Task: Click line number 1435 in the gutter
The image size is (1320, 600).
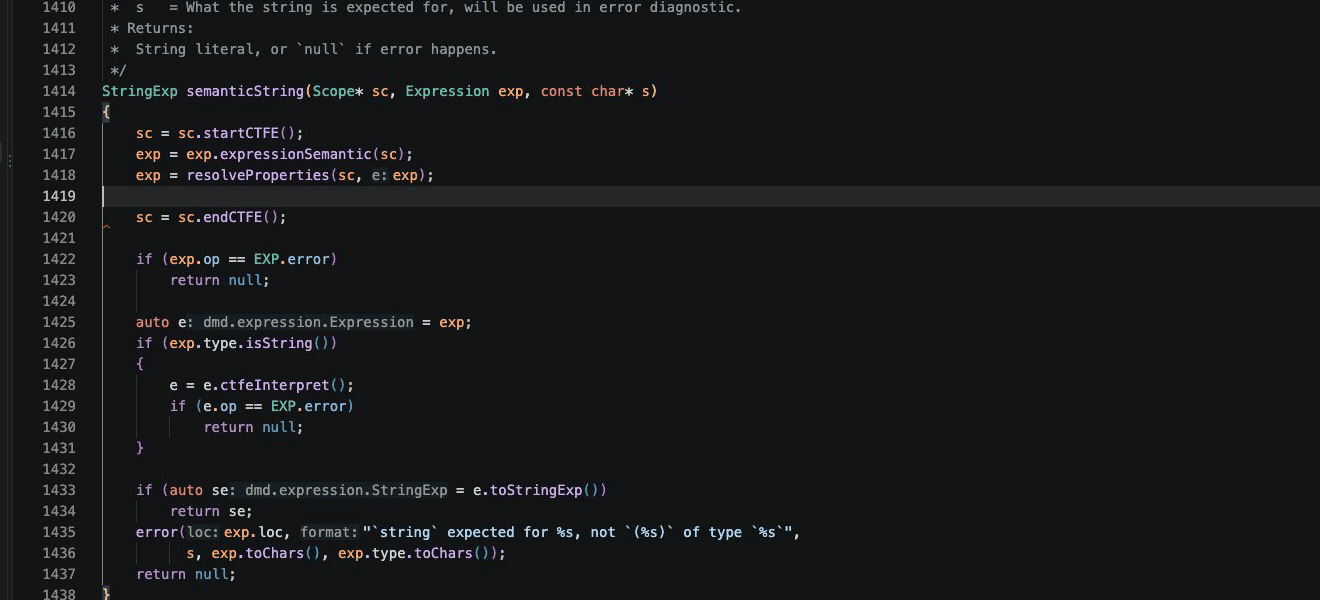Action: [x=58, y=532]
